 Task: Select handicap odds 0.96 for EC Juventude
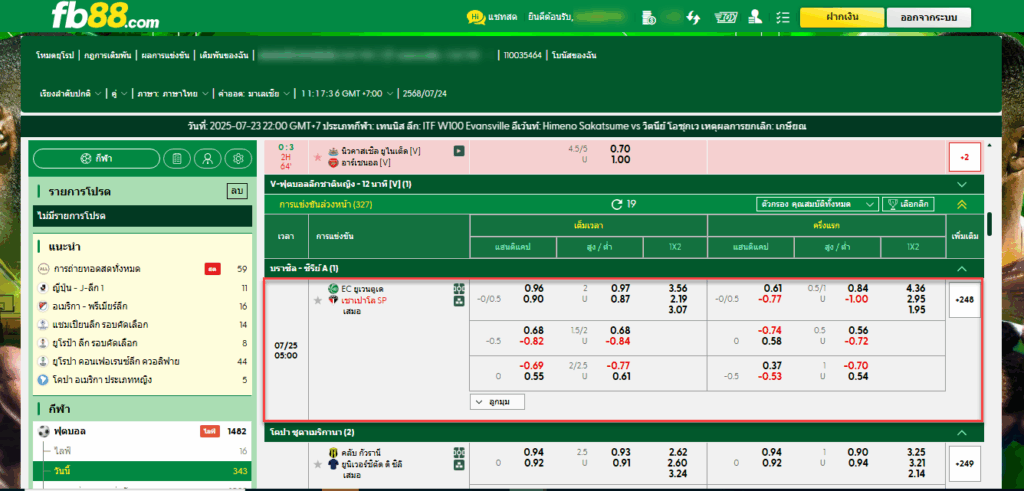(534, 288)
